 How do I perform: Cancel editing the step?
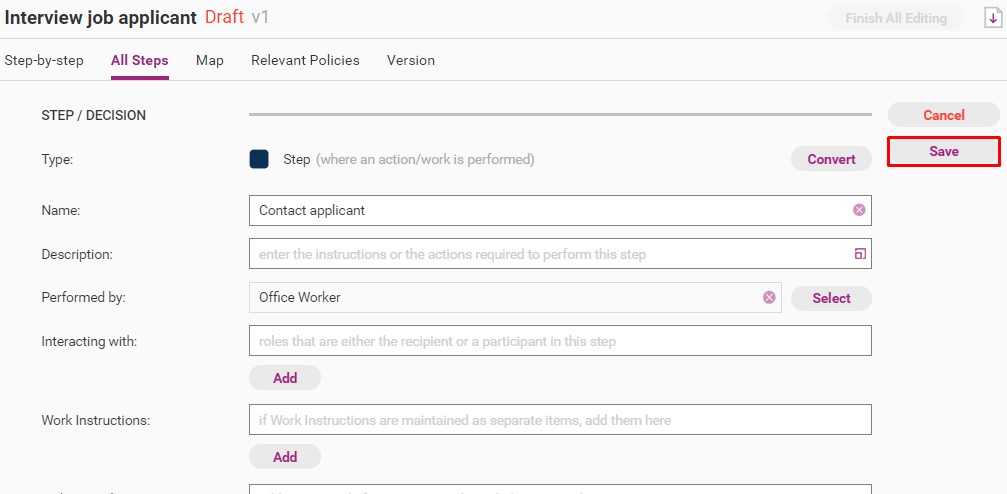[943, 115]
